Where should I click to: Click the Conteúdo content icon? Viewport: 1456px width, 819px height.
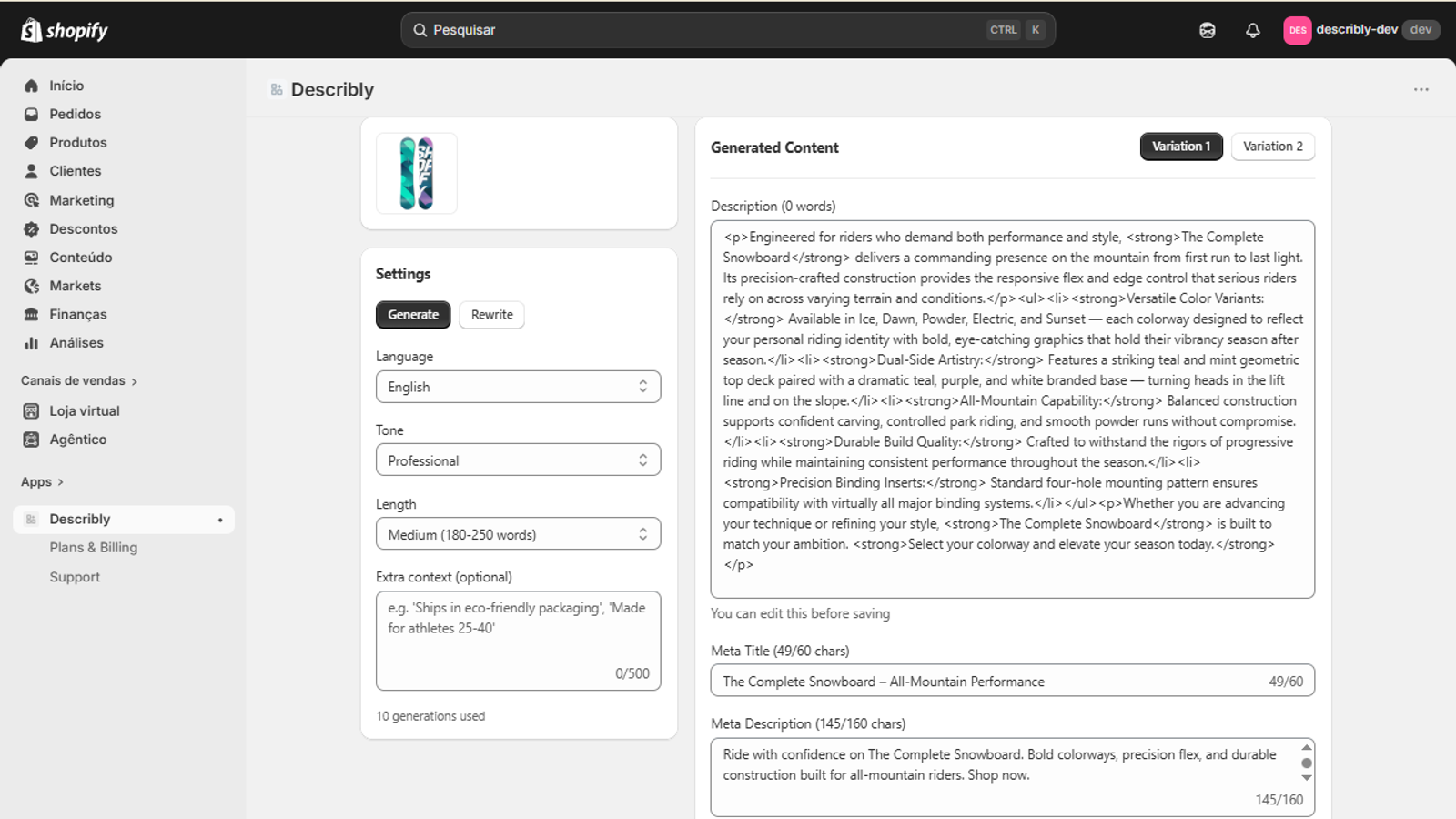(32, 258)
